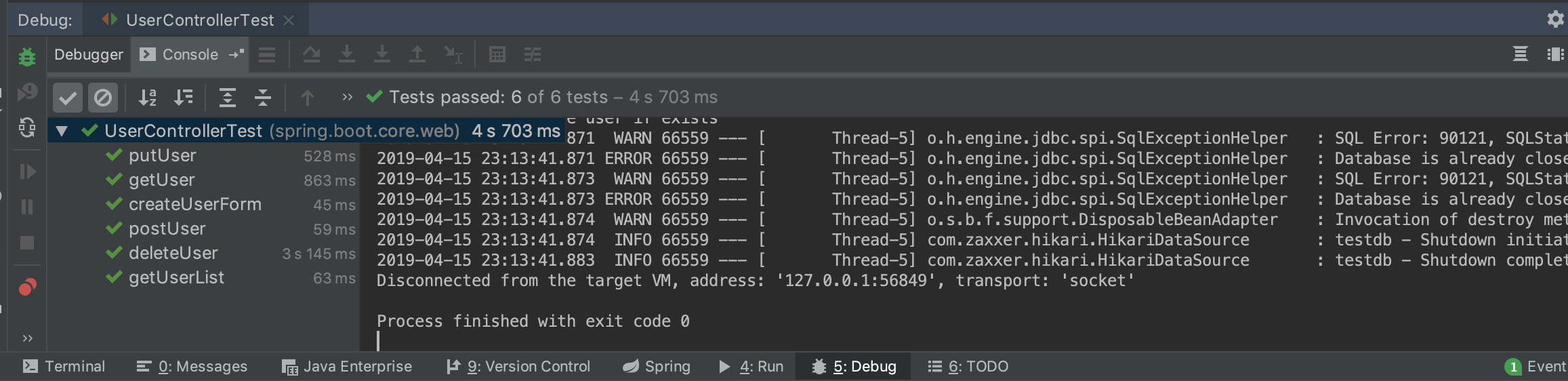Click the DisposableBeanAdapter WARN log line

point(972,220)
